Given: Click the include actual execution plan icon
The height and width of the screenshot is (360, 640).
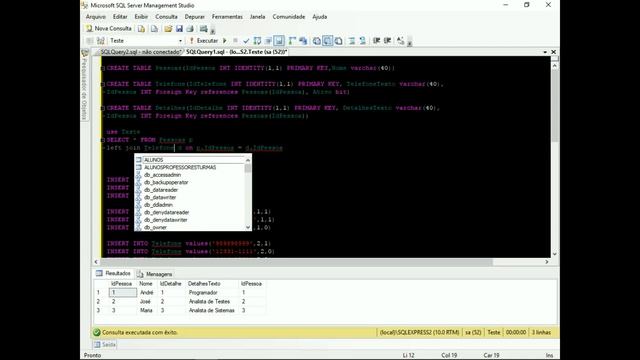Looking at the screenshot, I should coord(292,41).
